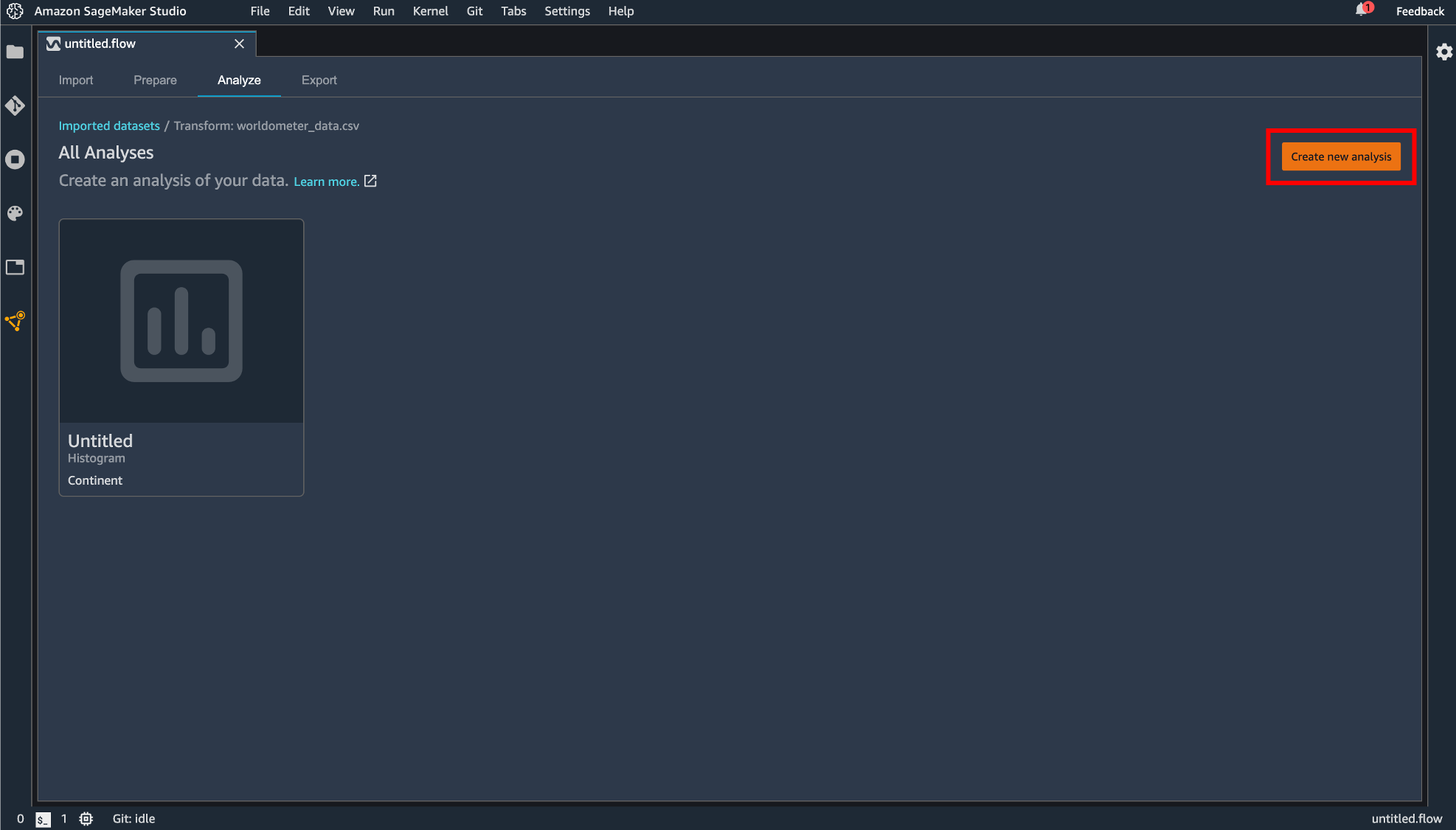Open the Git sidebar icon
This screenshot has width=1456, height=830.
[x=15, y=106]
